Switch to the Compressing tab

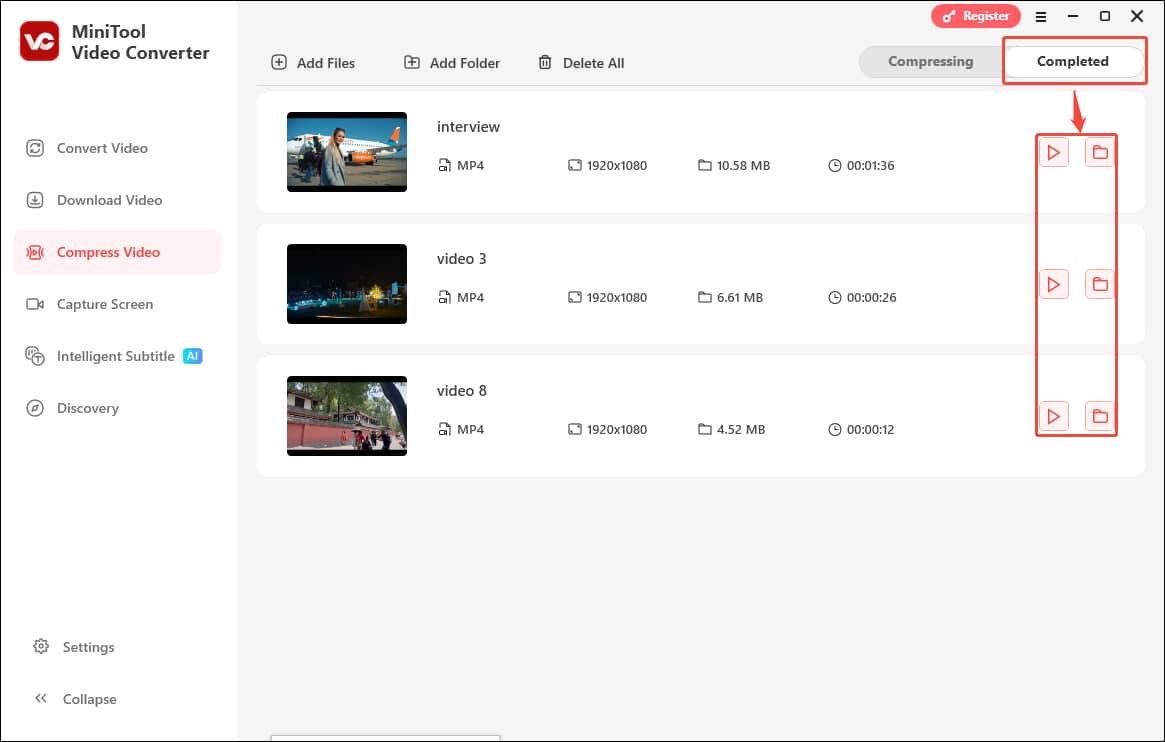pos(931,61)
